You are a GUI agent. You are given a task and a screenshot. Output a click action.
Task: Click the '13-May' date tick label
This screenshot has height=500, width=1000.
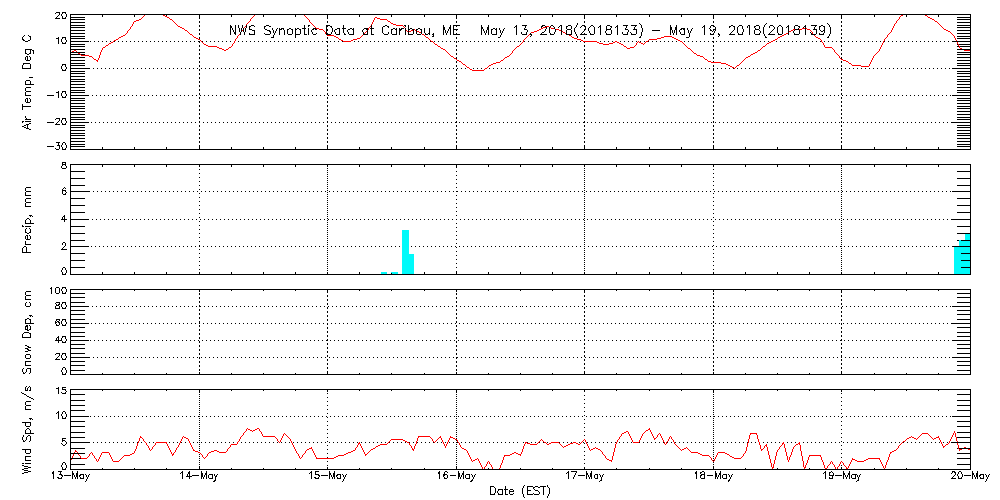70,478
